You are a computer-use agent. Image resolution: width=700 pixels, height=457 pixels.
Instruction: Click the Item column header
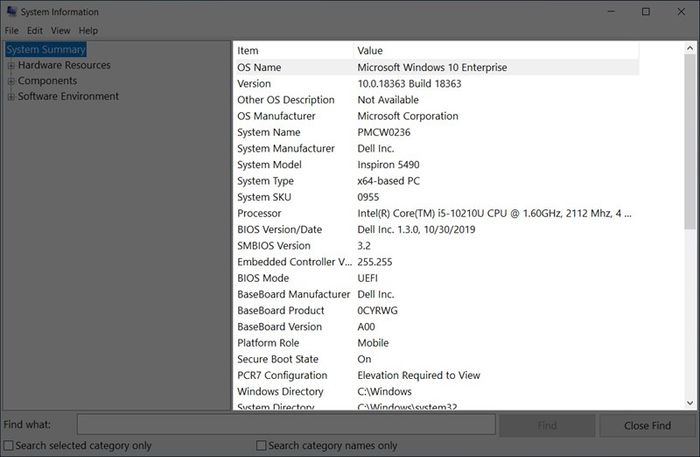(x=293, y=50)
